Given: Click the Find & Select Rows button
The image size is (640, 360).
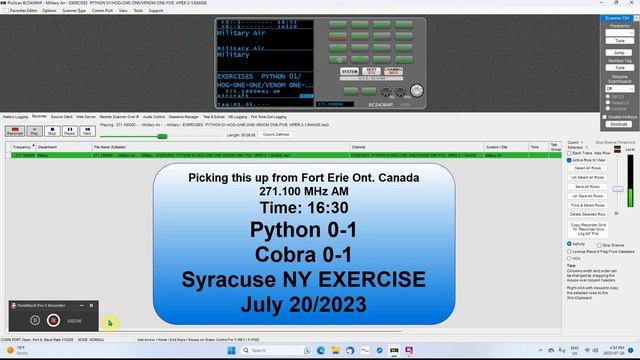Looking at the screenshot, I should (587, 205).
